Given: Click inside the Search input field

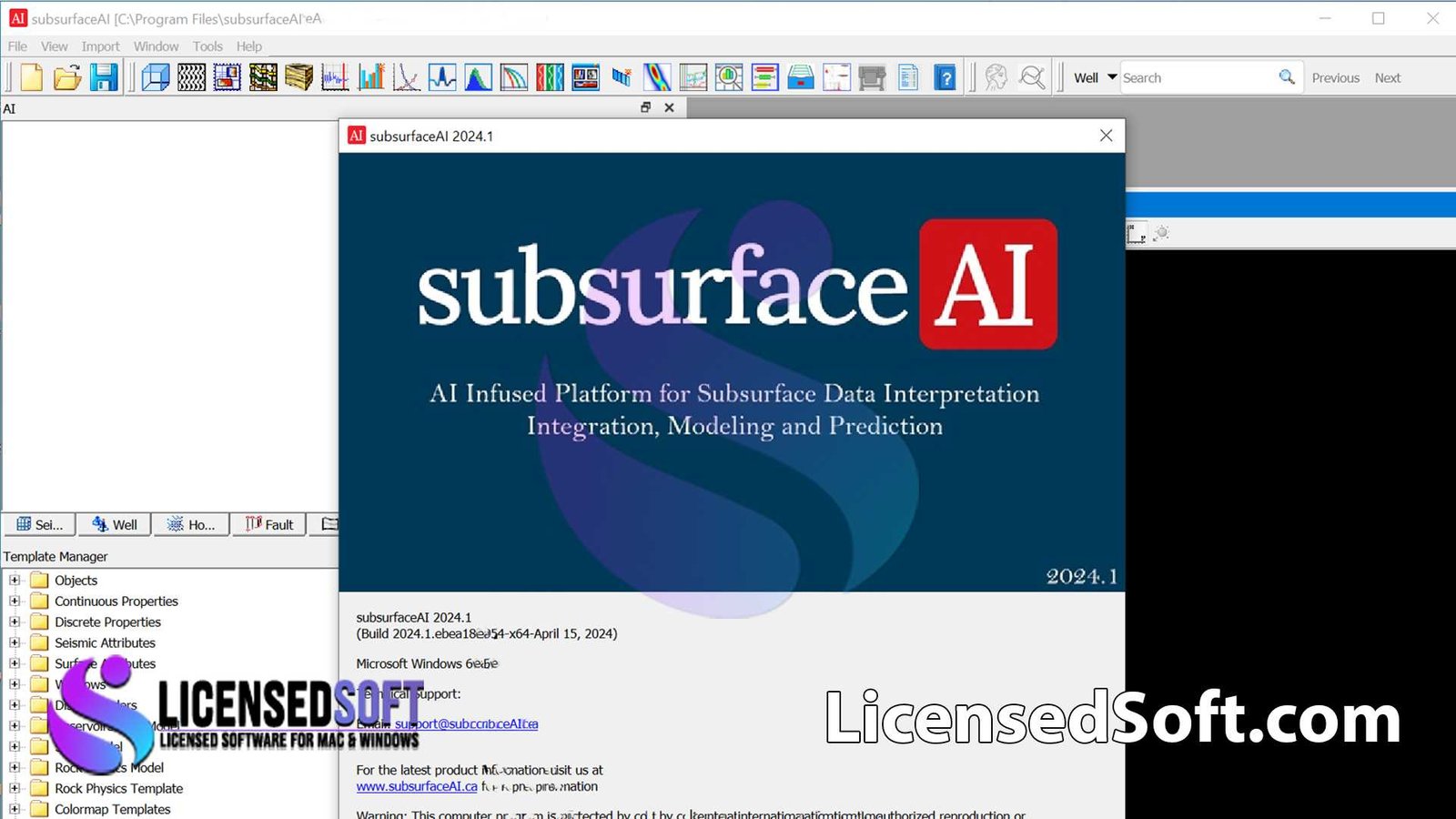Looking at the screenshot, I should tap(1192, 77).
